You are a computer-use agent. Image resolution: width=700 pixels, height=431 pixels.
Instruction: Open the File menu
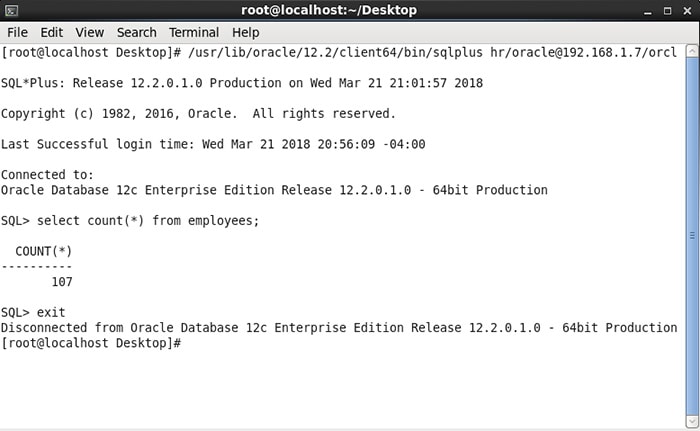17,32
